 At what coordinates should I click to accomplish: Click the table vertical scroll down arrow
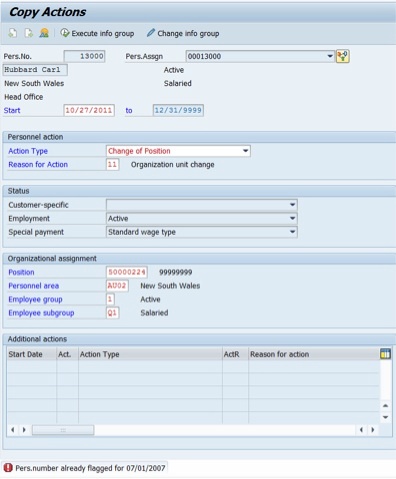coord(385,417)
